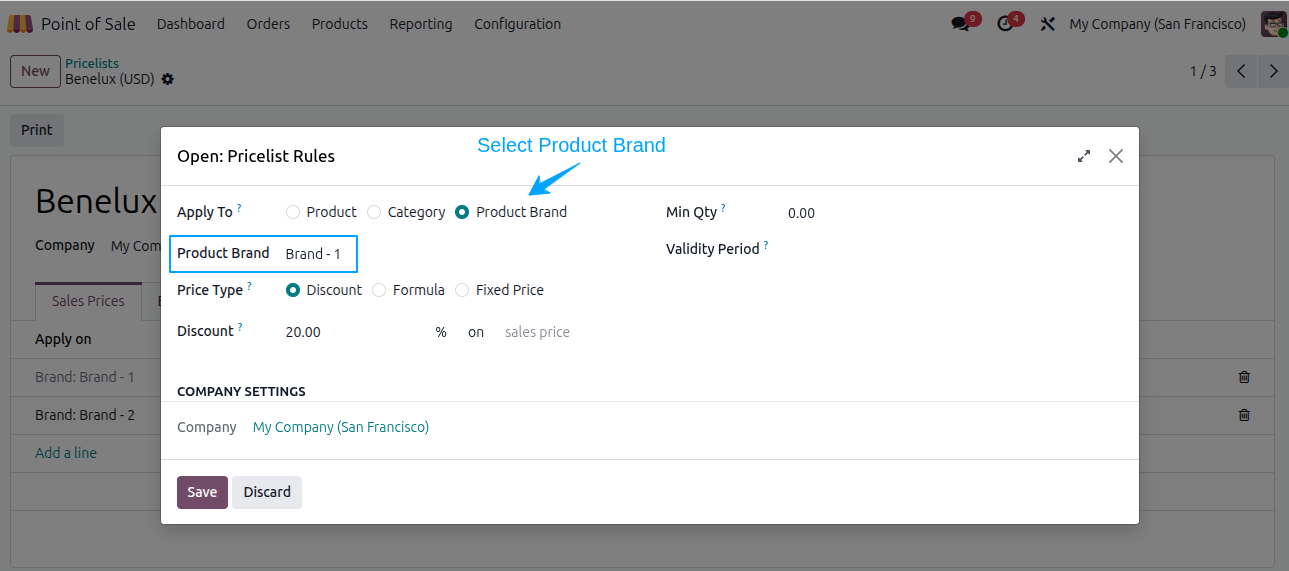Image resolution: width=1289 pixels, height=571 pixels.
Task: Click Add a line
Action: click(x=66, y=453)
